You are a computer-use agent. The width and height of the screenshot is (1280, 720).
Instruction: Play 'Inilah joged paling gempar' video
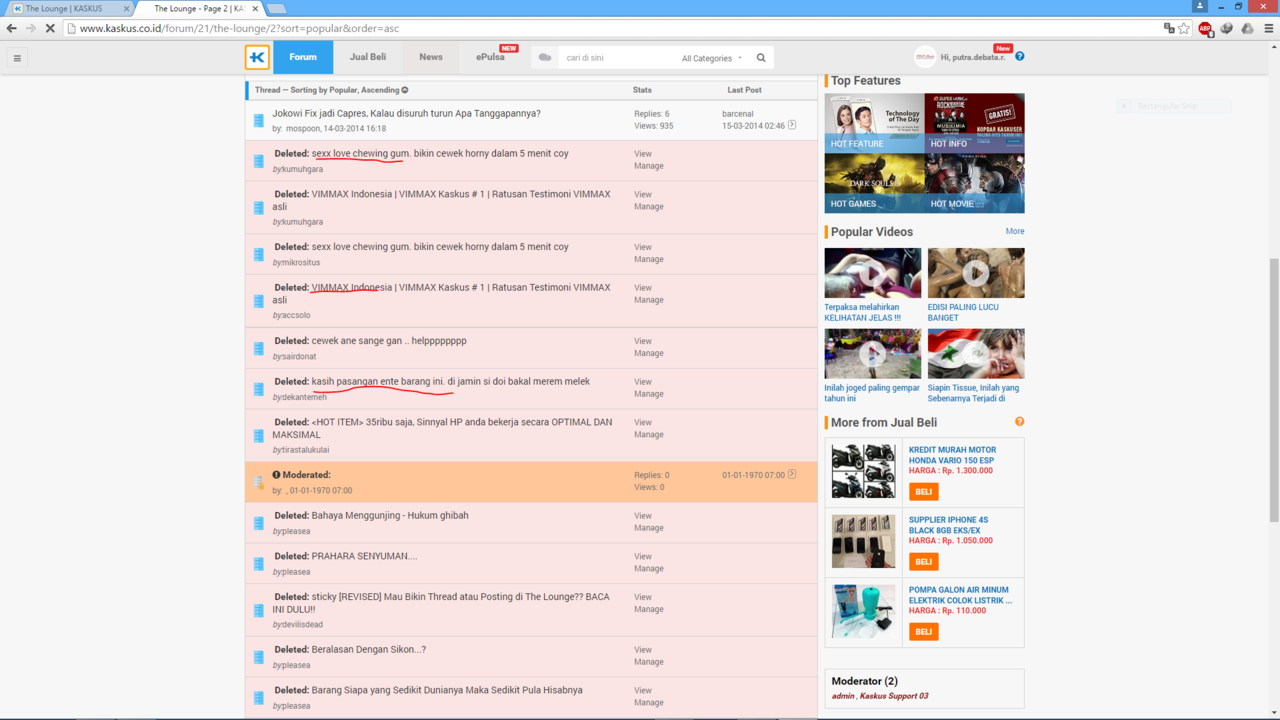873,354
